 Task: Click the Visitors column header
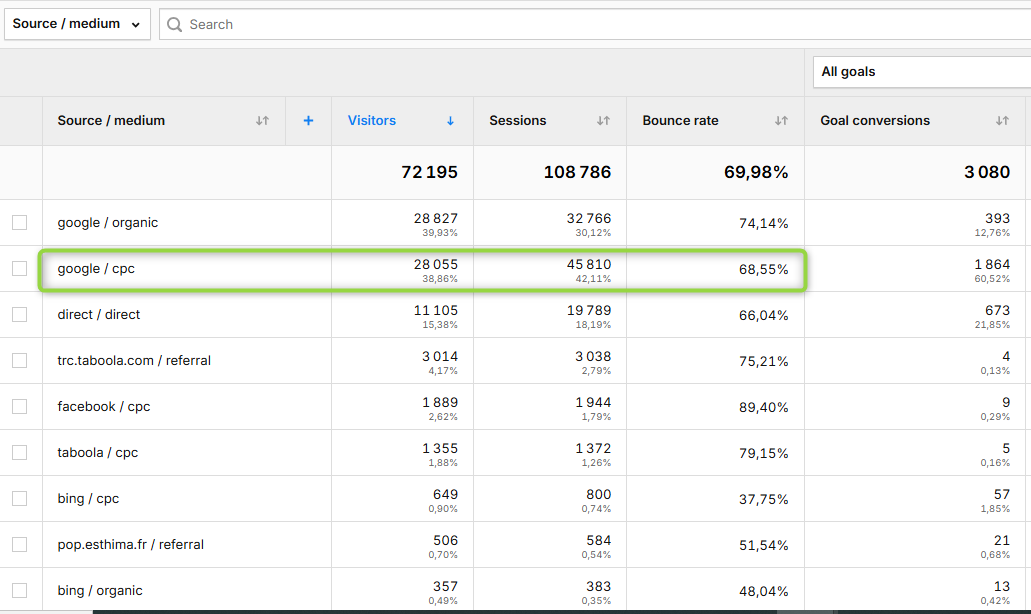tap(372, 121)
